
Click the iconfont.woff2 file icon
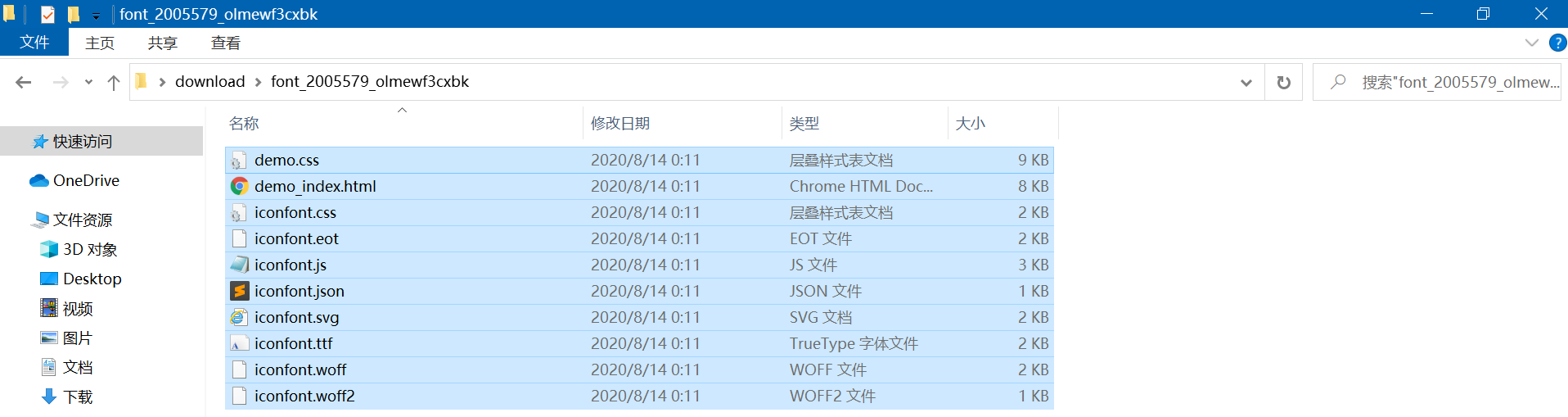[239, 397]
